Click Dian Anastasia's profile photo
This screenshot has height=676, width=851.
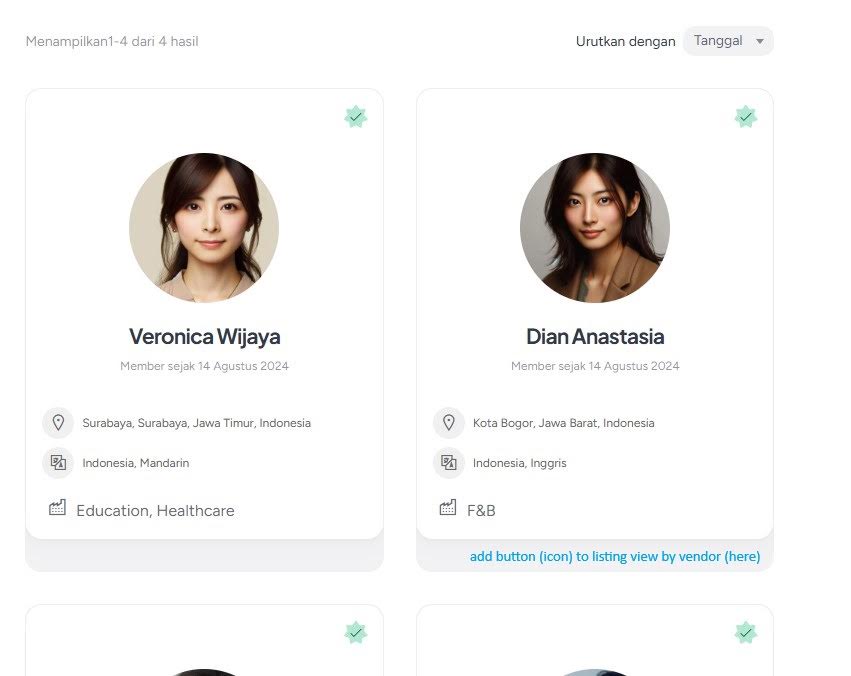[x=595, y=228]
